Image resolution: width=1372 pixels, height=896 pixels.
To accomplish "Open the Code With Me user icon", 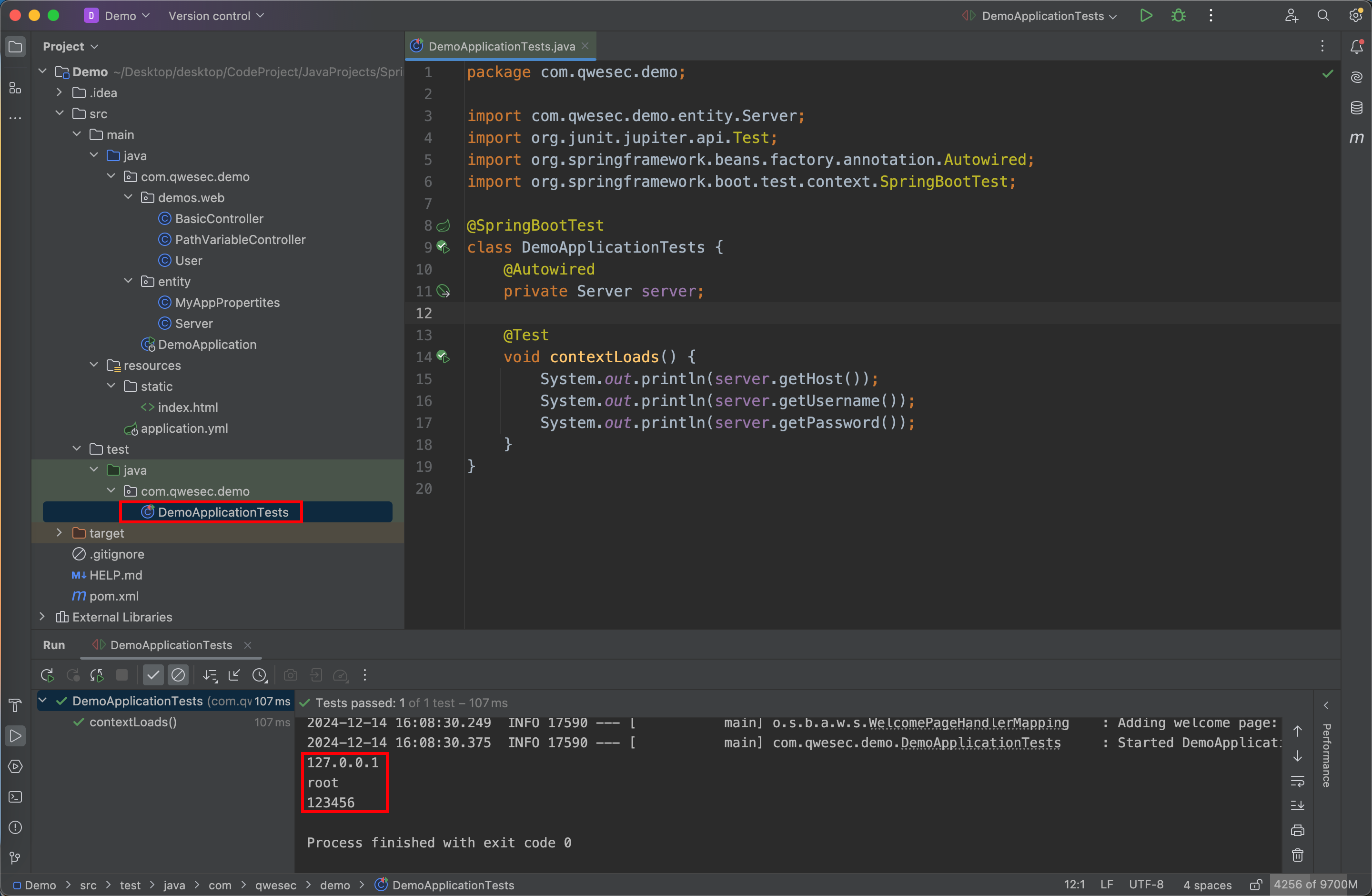I will coord(1291,16).
